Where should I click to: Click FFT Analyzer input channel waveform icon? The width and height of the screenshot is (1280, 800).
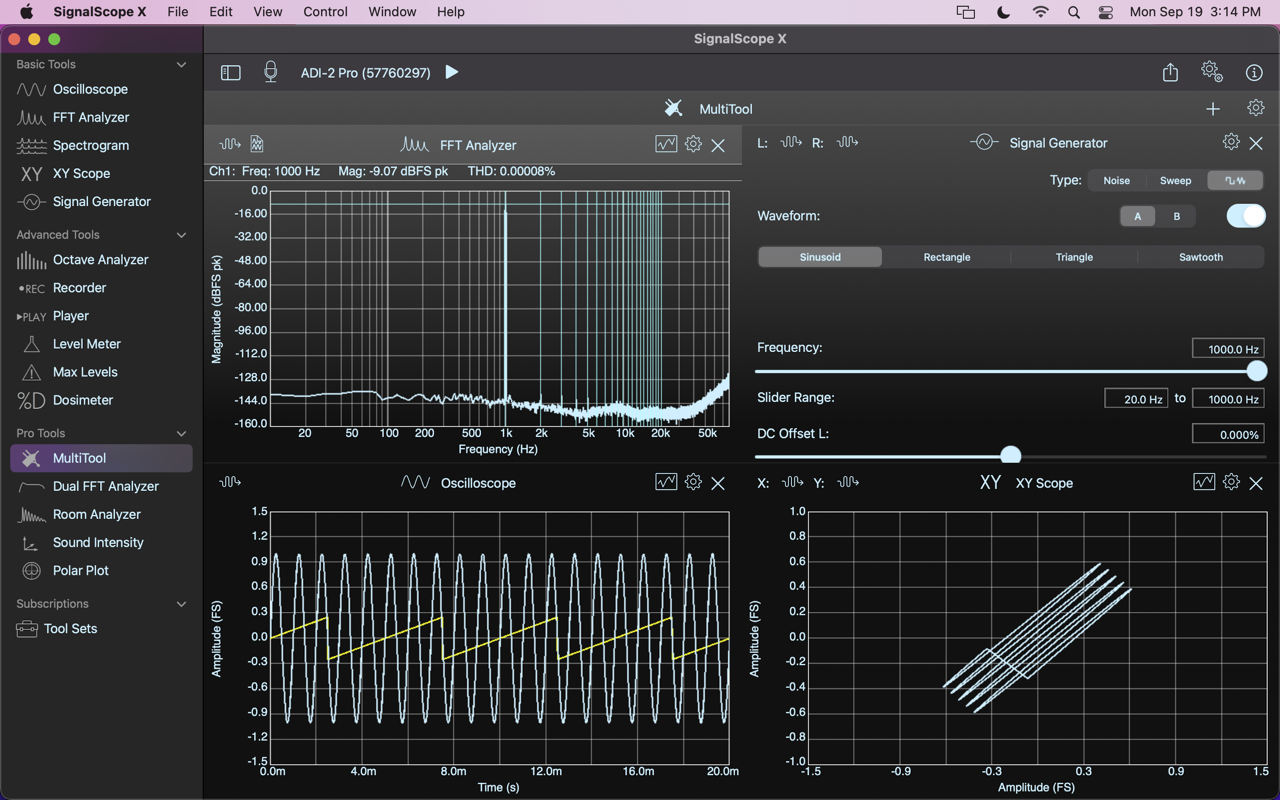pos(230,144)
